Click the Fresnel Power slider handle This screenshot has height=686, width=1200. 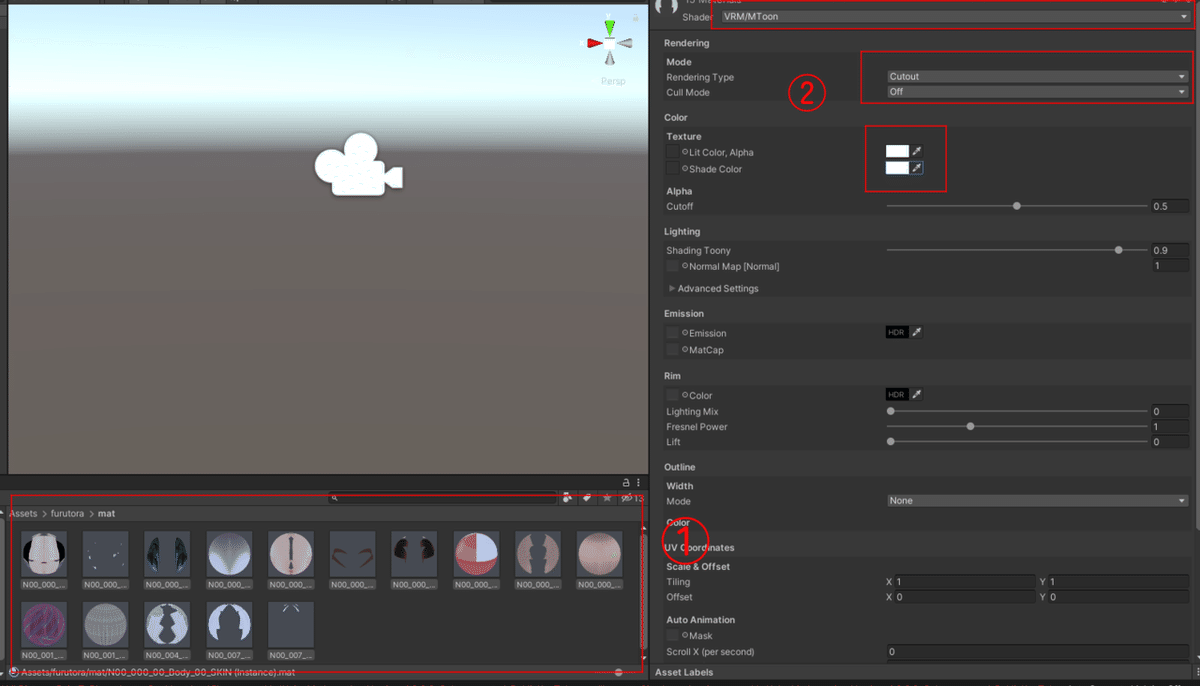click(x=971, y=427)
